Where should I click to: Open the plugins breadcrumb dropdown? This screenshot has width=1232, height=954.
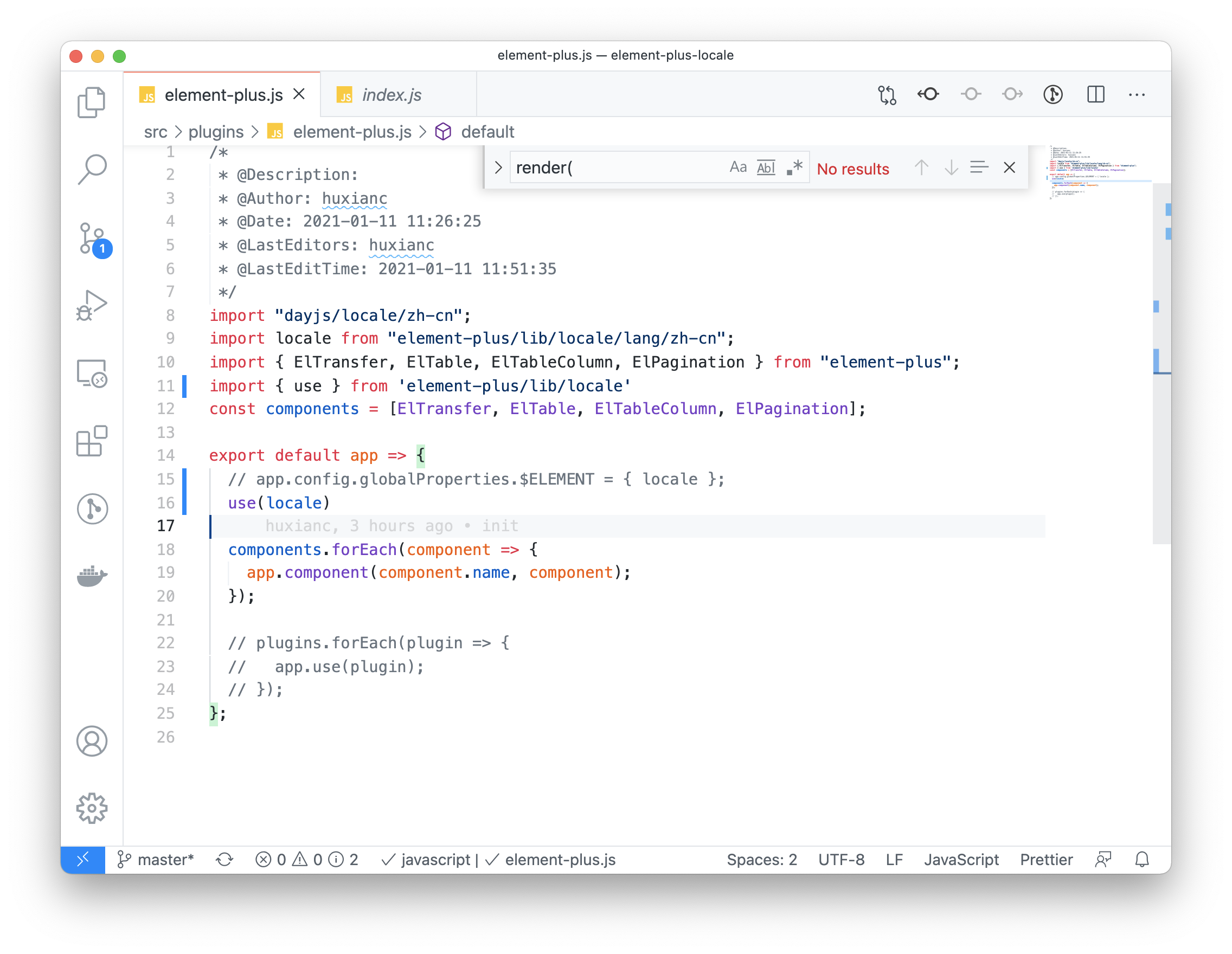point(216,131)
